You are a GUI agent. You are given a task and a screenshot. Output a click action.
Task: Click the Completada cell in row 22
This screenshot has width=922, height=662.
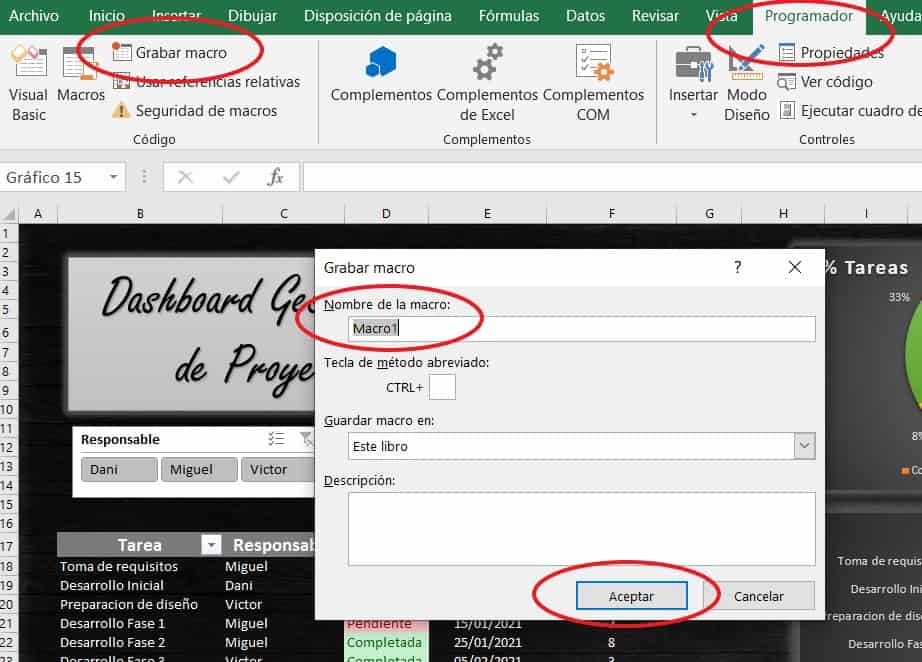386,643
